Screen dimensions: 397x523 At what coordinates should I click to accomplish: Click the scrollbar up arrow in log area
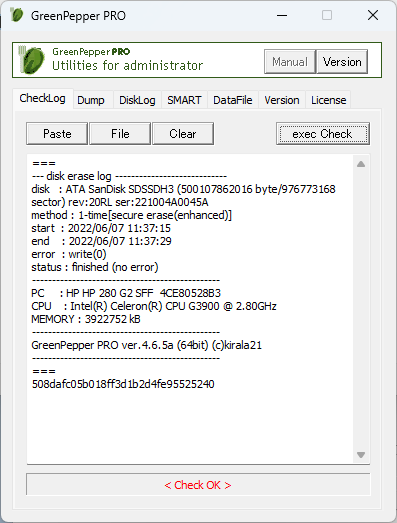361,164
